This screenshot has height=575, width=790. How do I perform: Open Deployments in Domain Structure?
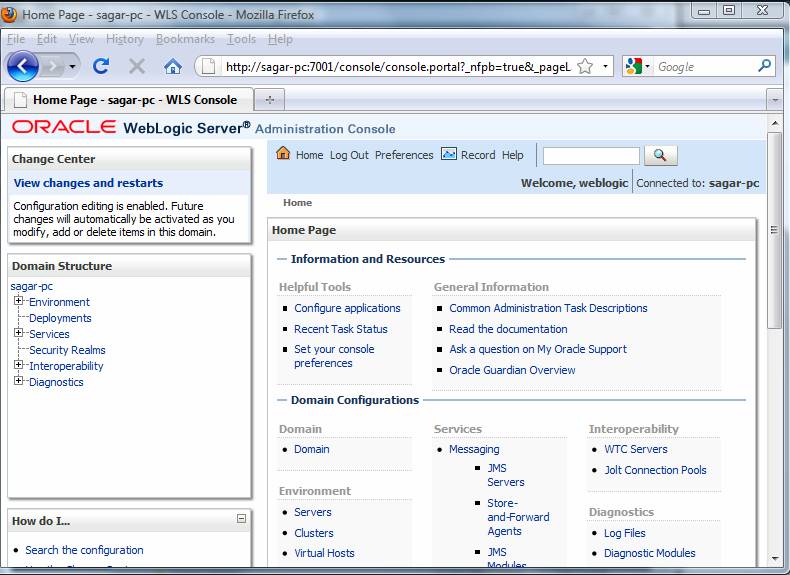(60, 318)
